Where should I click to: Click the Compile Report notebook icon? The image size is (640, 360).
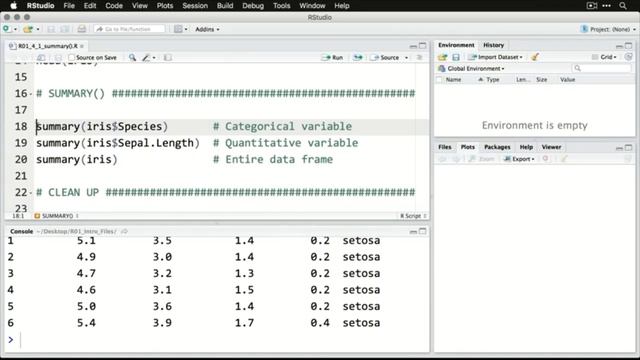coord(167,58)
